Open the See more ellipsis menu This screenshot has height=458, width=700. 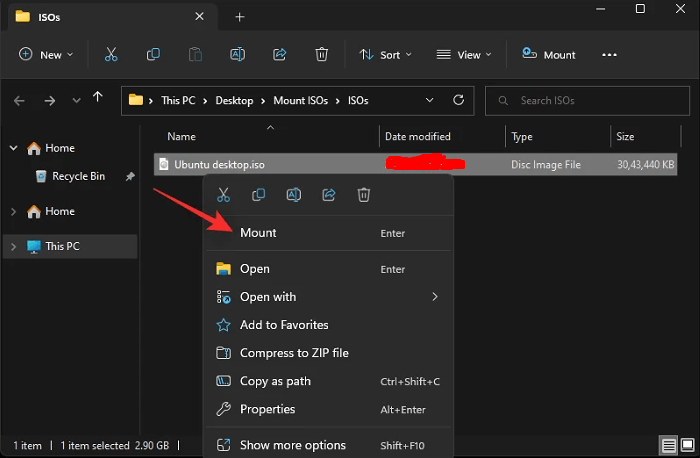click(x=609, y=55)
